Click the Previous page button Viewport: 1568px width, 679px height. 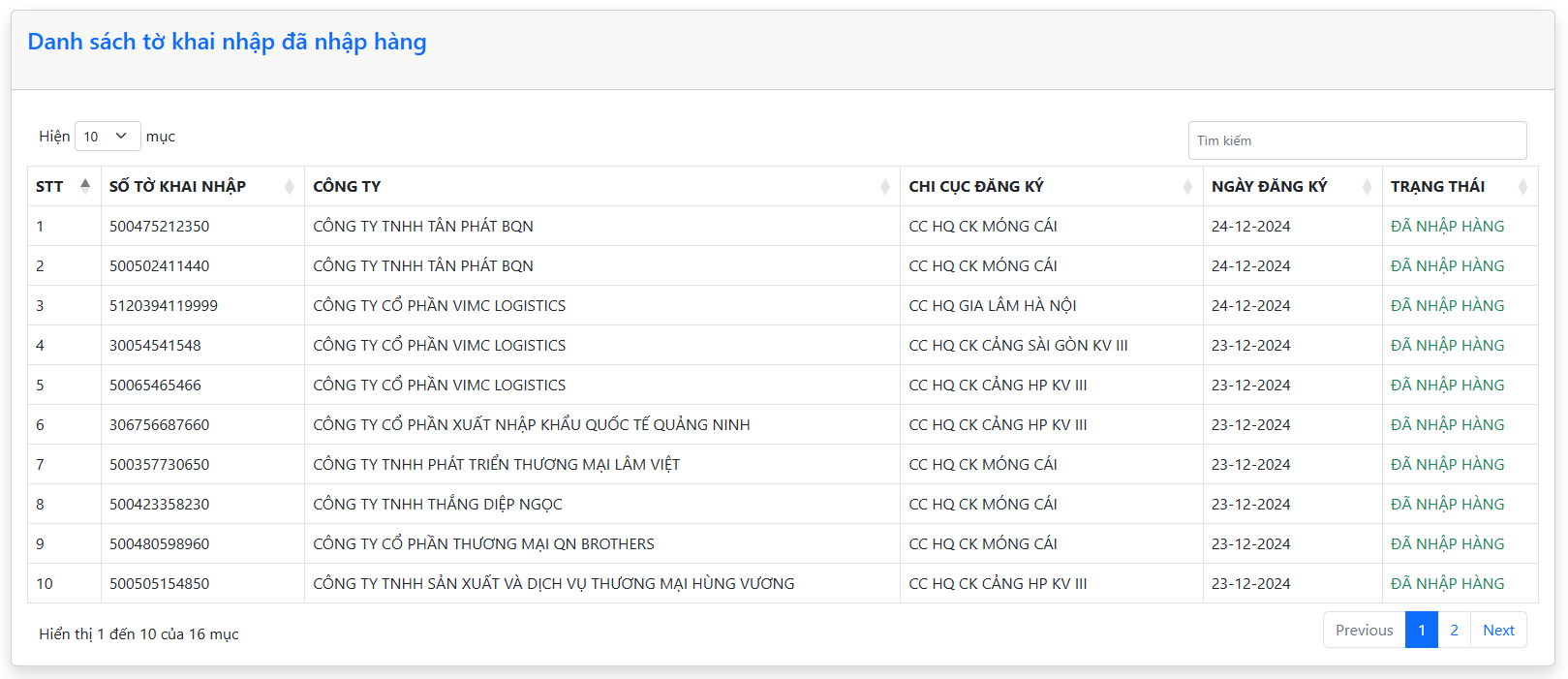tap(1364, 630)
